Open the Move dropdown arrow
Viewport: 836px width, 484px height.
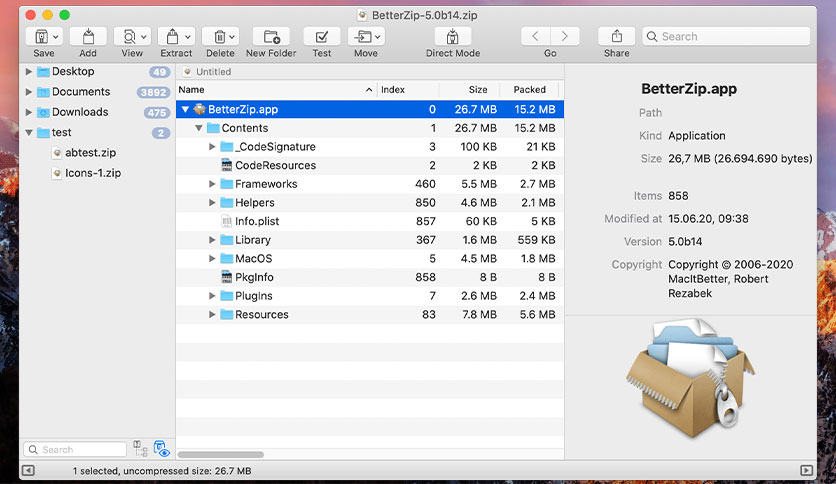pos(377,37)
